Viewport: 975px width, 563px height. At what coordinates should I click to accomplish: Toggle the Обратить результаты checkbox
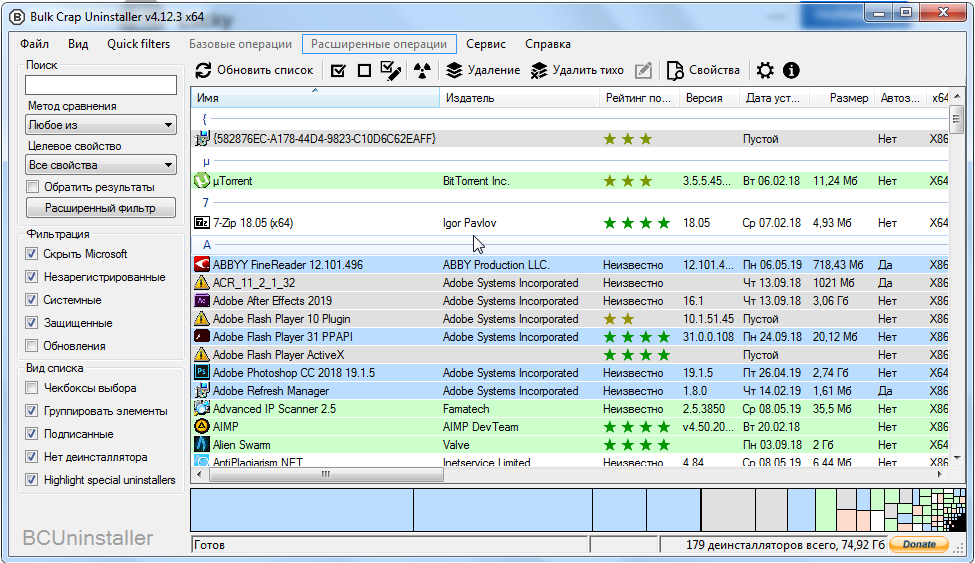pyautogui.click(x=32, y=187)
